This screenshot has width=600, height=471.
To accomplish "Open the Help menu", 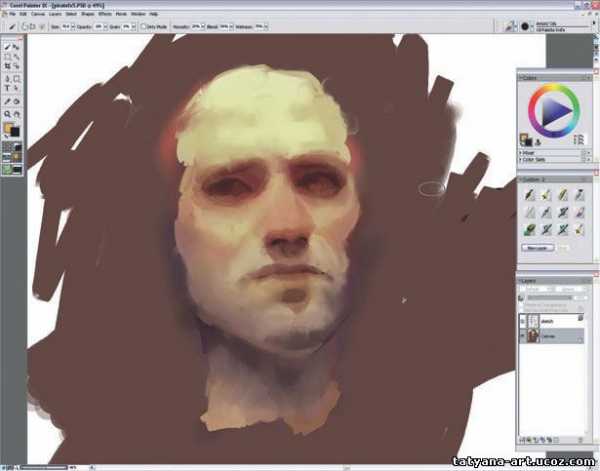I will pos(153,14).
